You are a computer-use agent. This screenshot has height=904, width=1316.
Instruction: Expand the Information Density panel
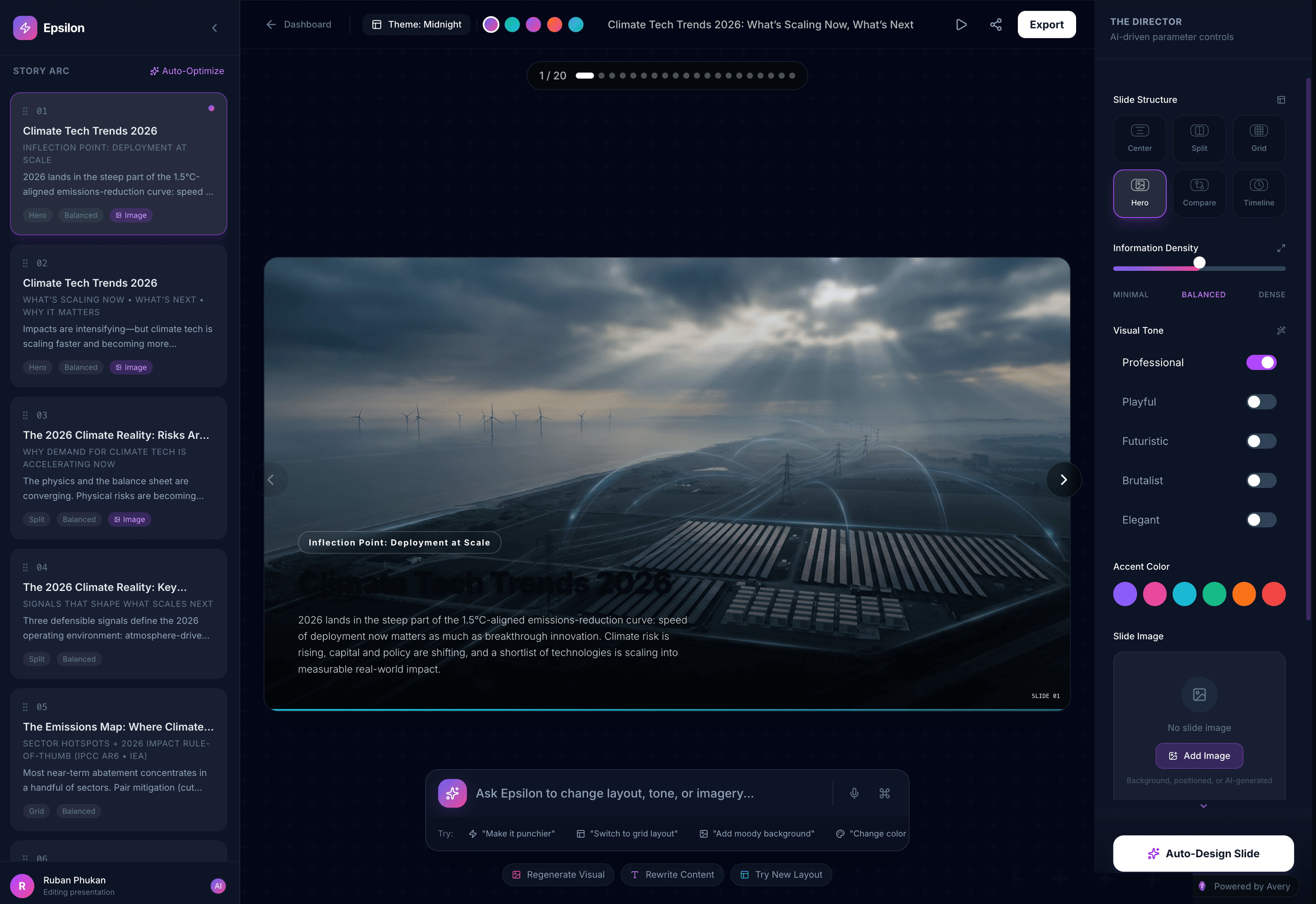point(1280,248)
